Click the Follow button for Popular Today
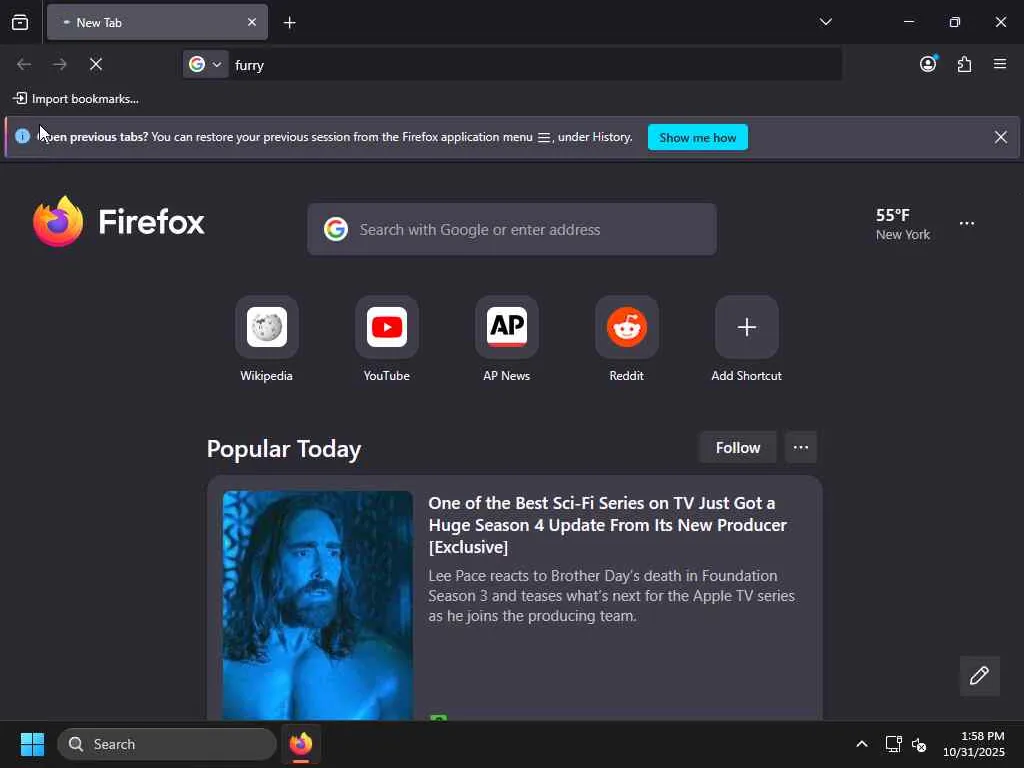The width and height of the screenshot is (1024, 768). point(738,447)
